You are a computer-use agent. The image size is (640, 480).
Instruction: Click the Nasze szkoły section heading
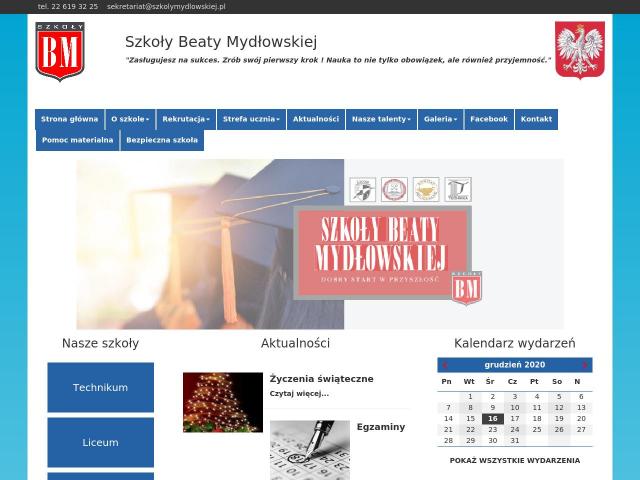tap(100, 343)
